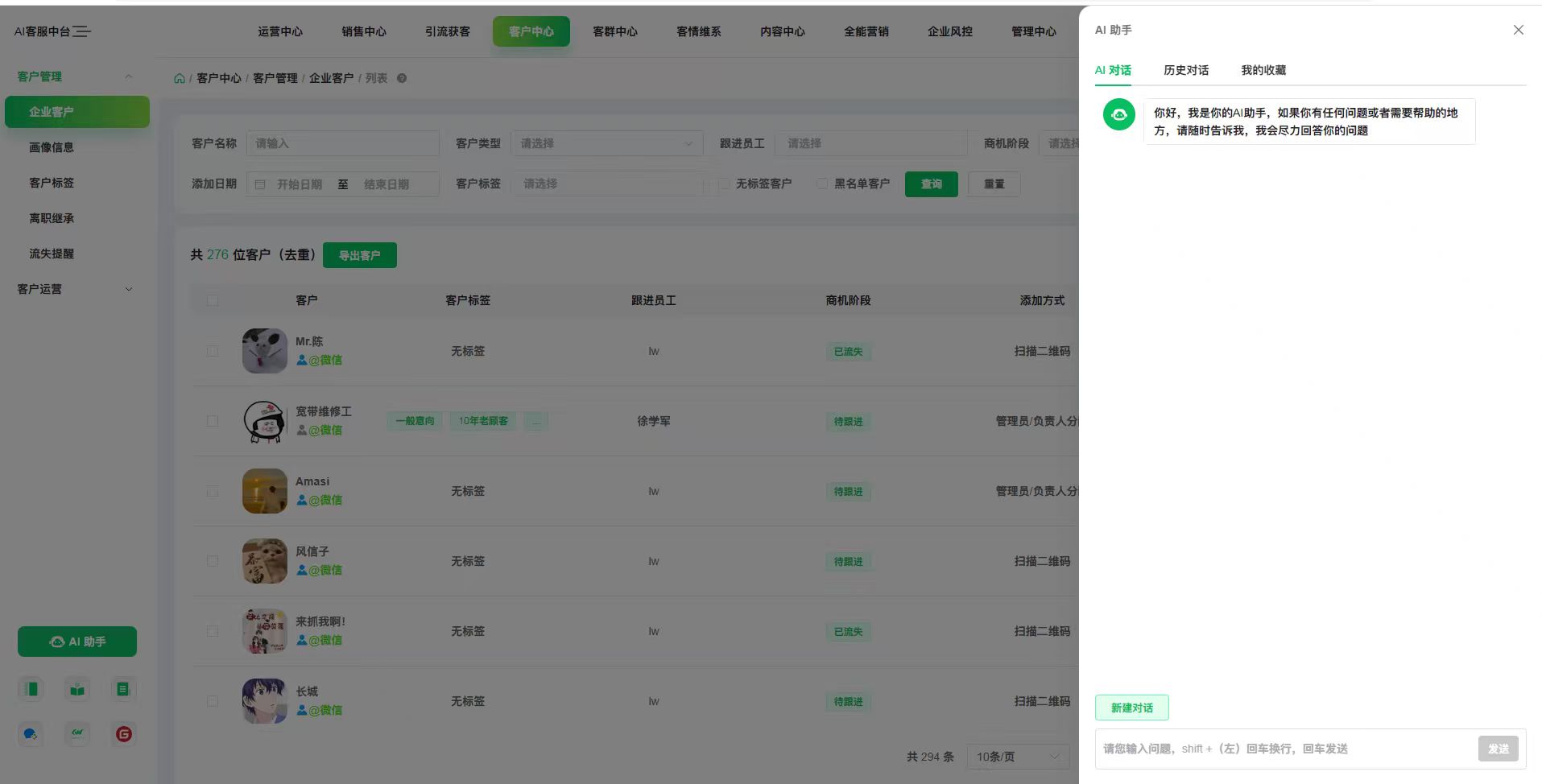Tick the 黑名单客户 checkbox

822,184
